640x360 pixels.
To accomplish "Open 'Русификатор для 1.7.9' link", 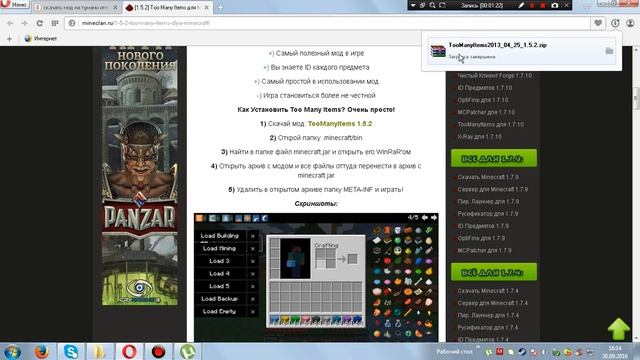I will click(x=487, y=214).
